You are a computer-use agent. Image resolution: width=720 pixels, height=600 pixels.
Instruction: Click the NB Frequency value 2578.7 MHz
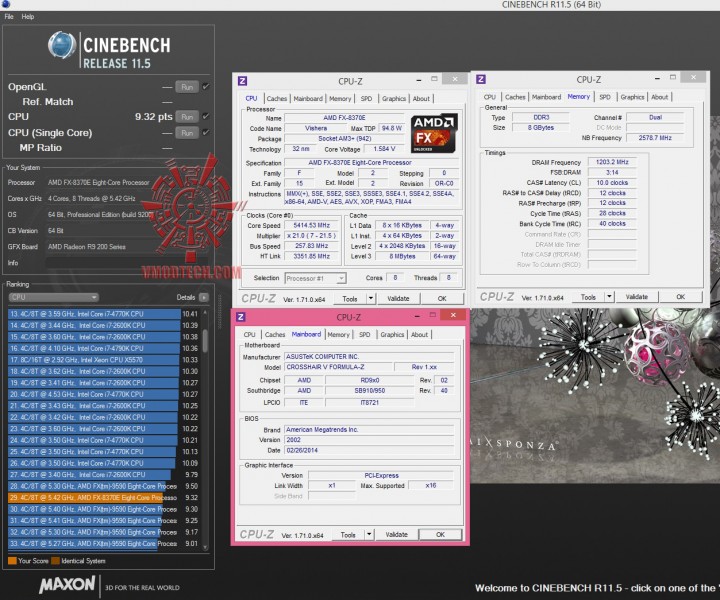point(655,138)
